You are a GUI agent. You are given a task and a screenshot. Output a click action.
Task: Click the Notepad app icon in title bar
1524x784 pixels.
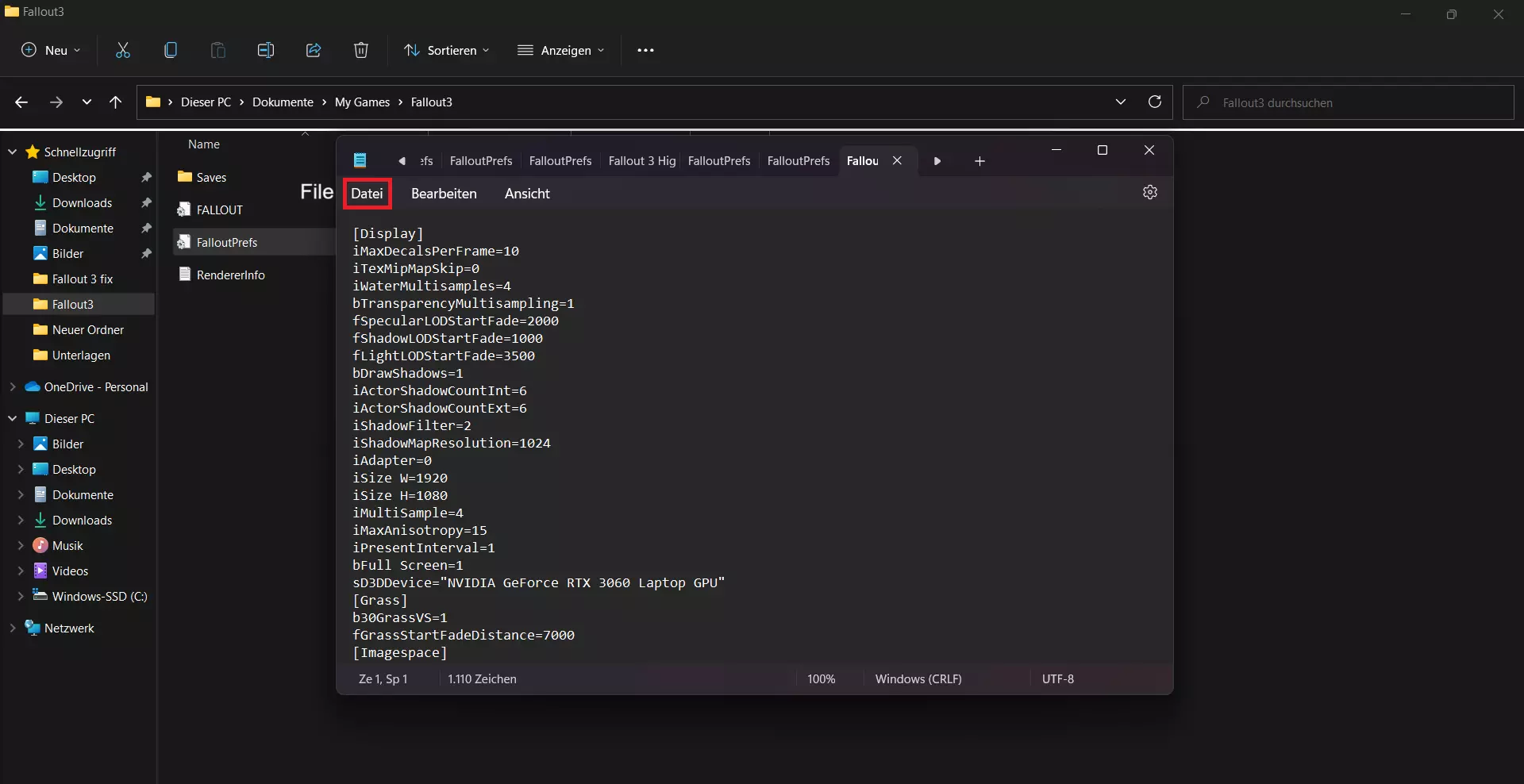(360, 160)
